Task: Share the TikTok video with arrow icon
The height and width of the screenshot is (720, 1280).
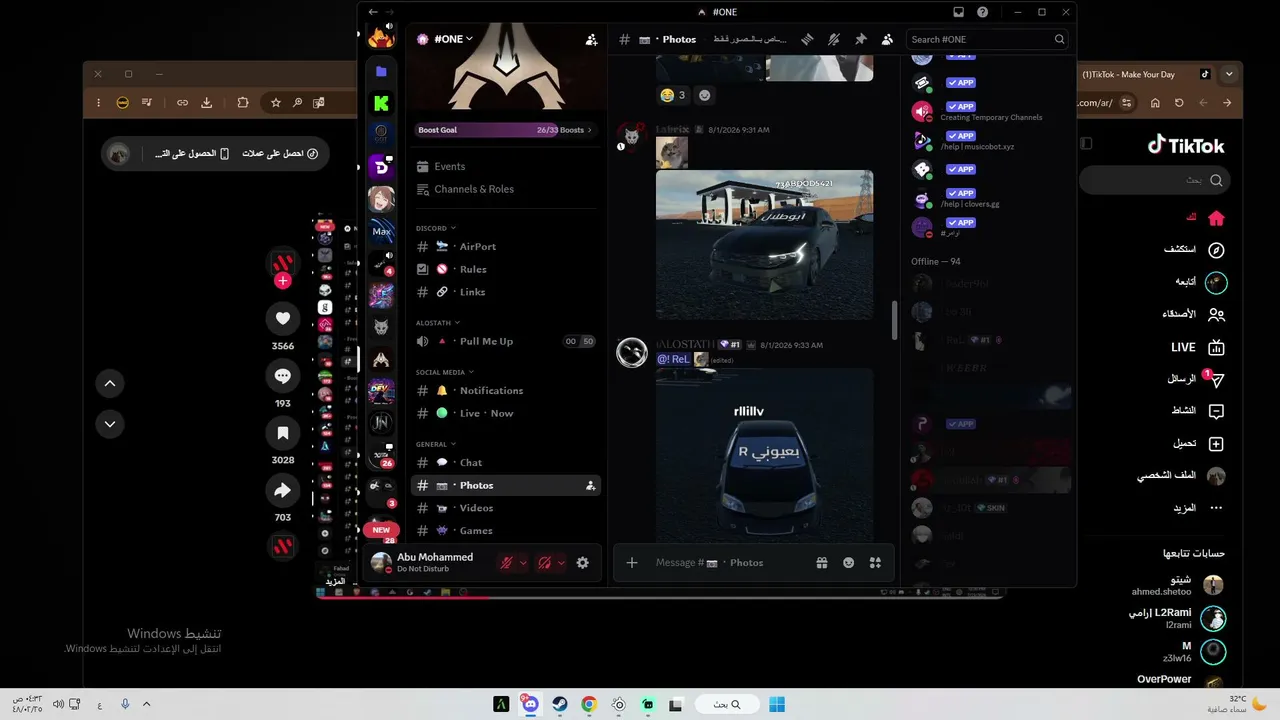Action: (283, 490)
